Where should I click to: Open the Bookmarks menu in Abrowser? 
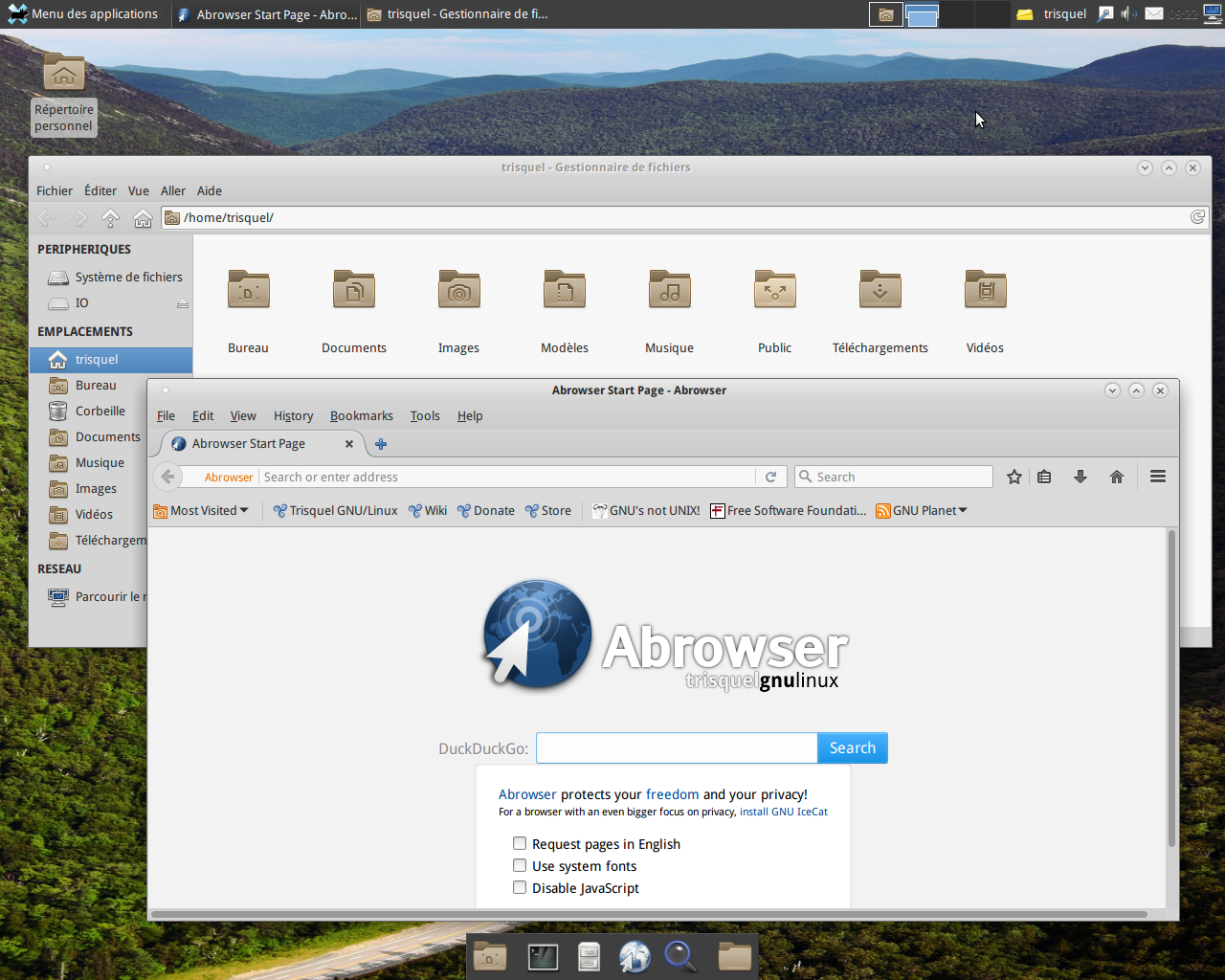pos(362,416)
